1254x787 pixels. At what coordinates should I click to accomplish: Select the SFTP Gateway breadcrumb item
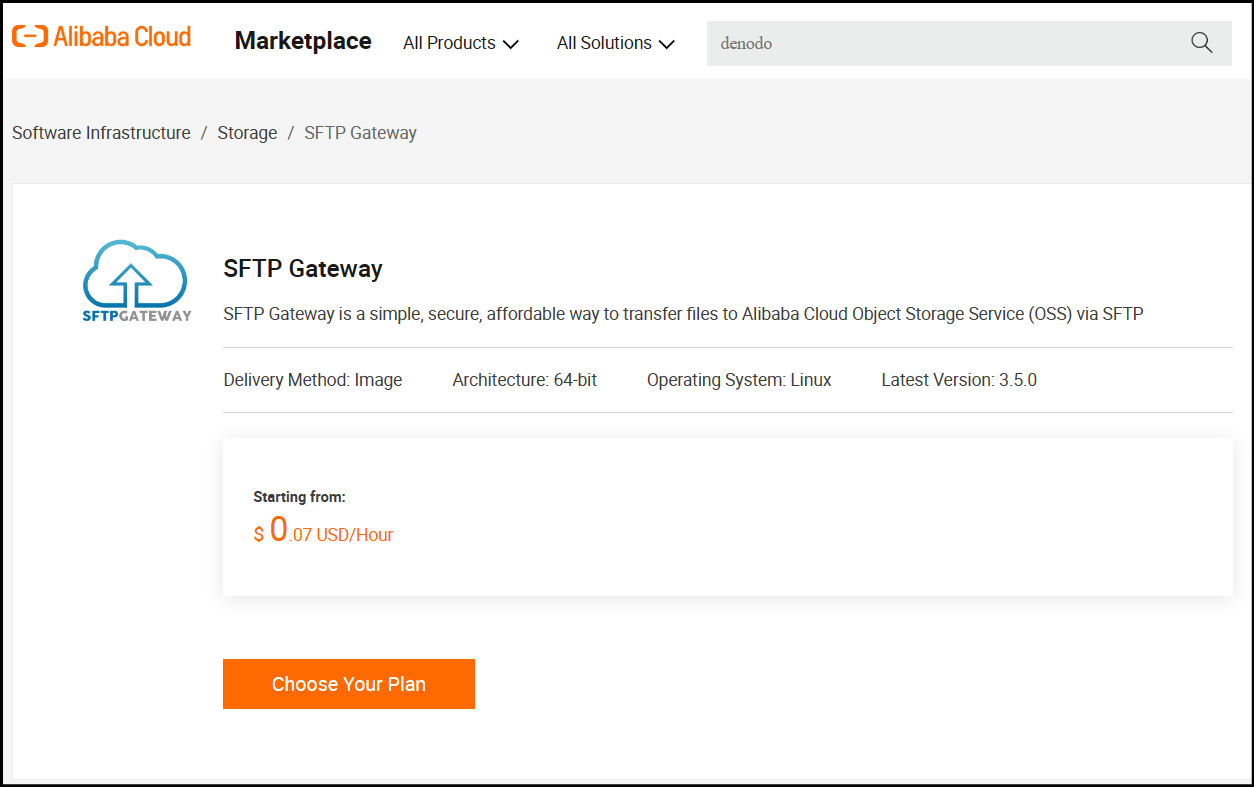[360, 133]
